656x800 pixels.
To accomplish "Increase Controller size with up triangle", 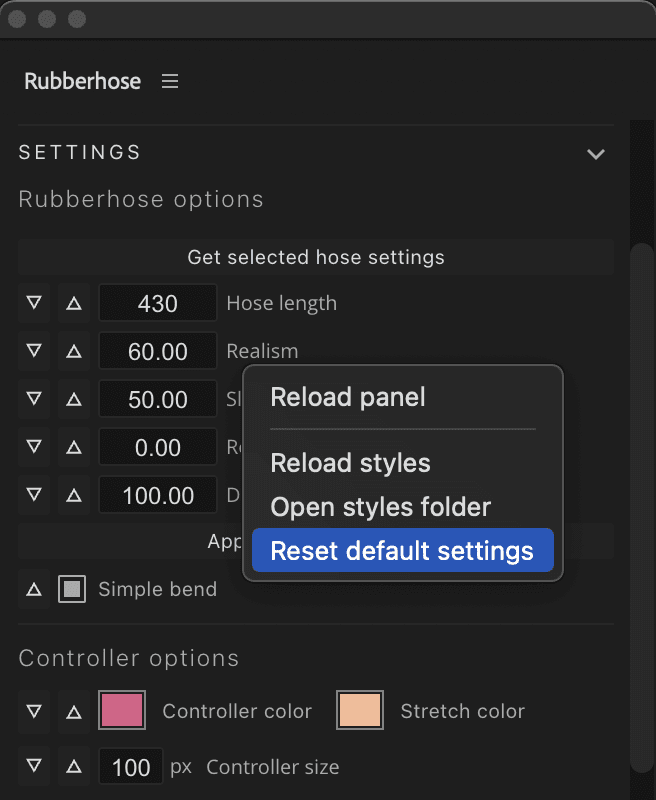I will pos(73,767).
